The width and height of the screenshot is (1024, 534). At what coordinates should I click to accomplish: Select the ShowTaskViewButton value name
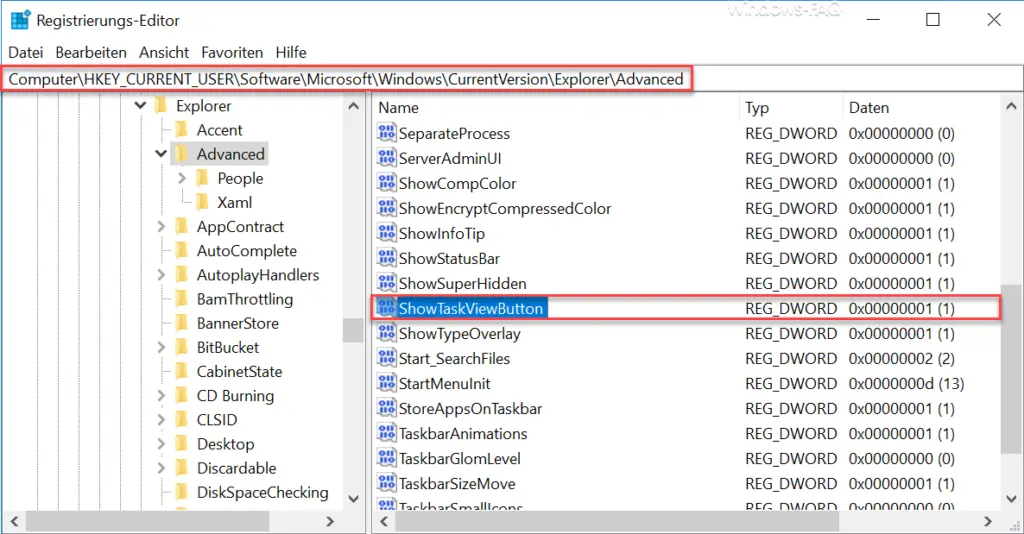[471, 308]
